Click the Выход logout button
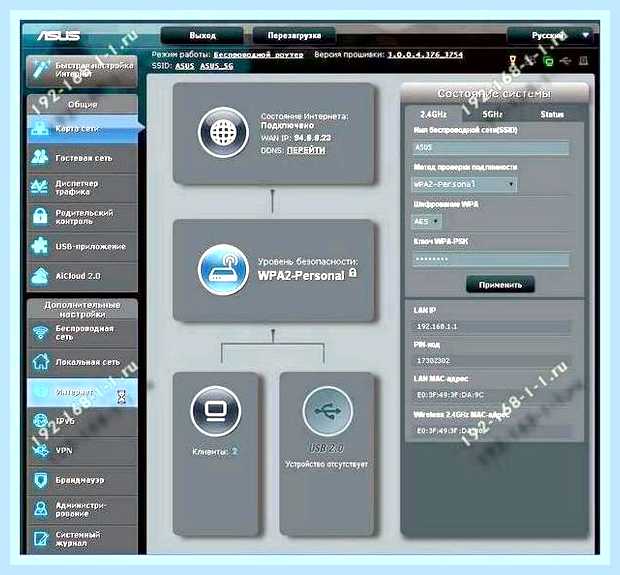 point(202,36)
